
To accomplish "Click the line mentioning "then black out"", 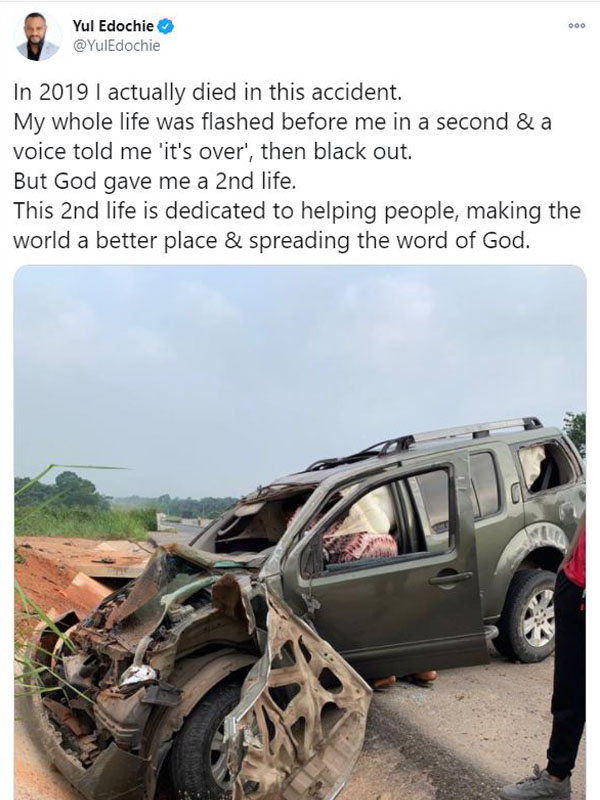I will point(212,152).
